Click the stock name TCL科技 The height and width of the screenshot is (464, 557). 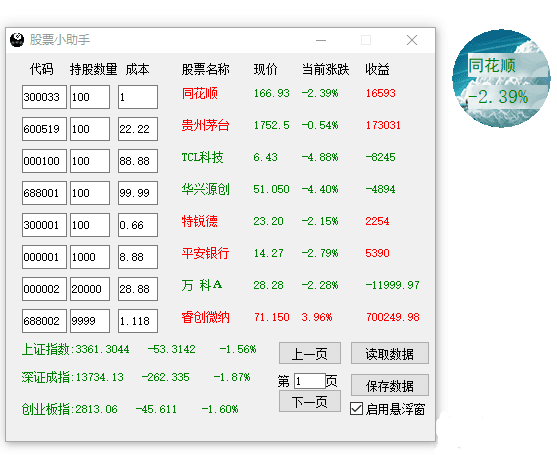pyautogui.click(x=202, y=157)
